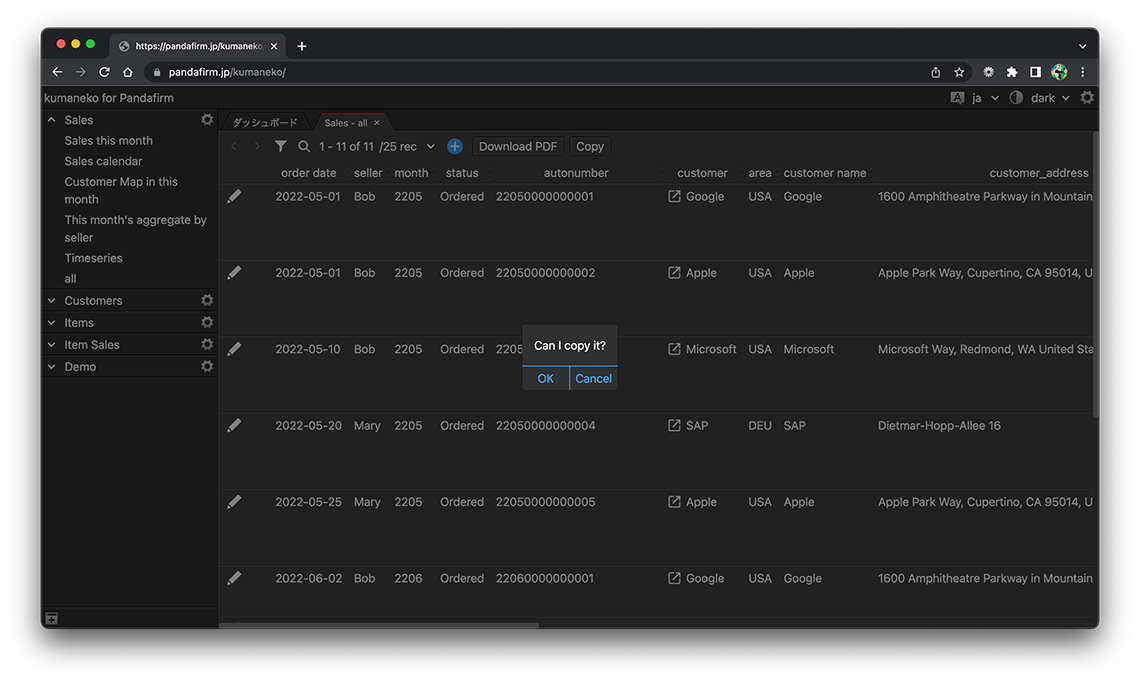Add a new record with plus icon

(454, 146)
